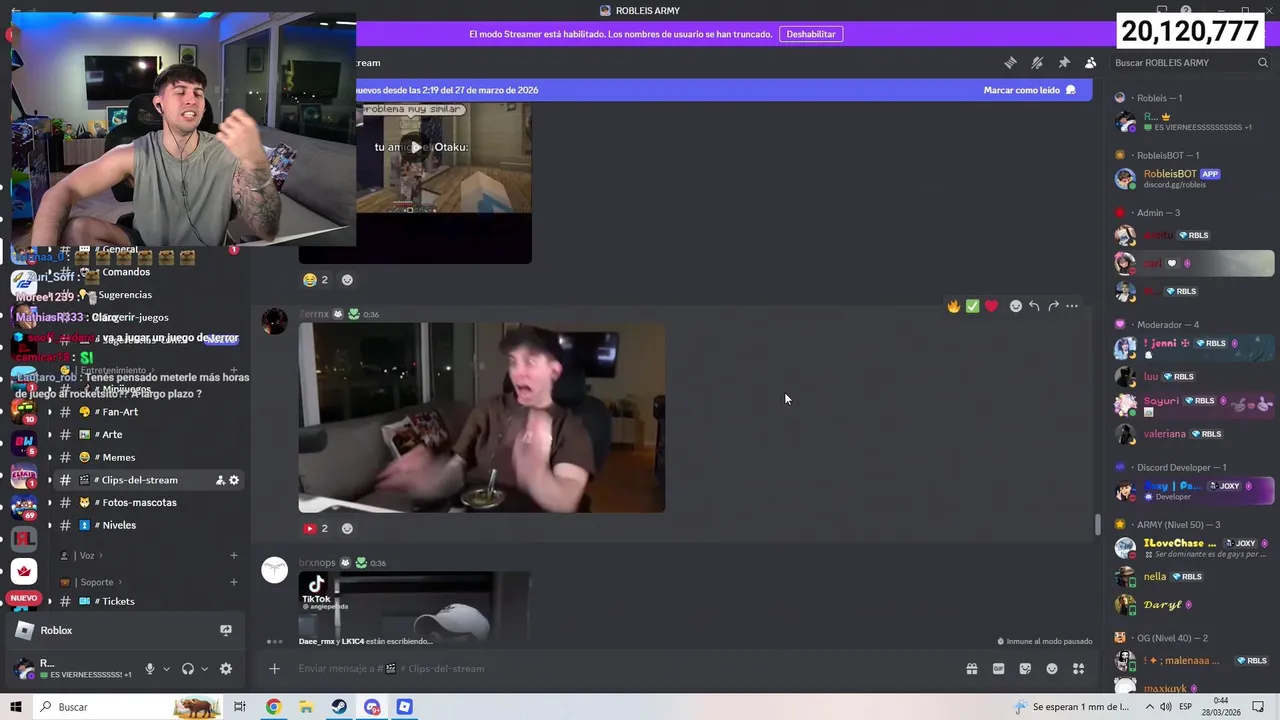Click the chat scrollbar thumb
1280x720 pixels.
(x=1097, y=524)
